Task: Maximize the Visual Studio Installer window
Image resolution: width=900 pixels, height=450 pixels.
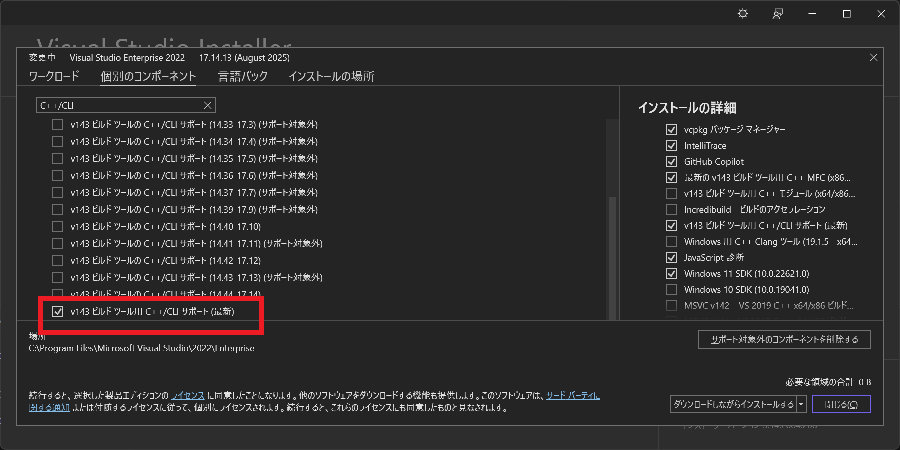Action: click(847, 14)
